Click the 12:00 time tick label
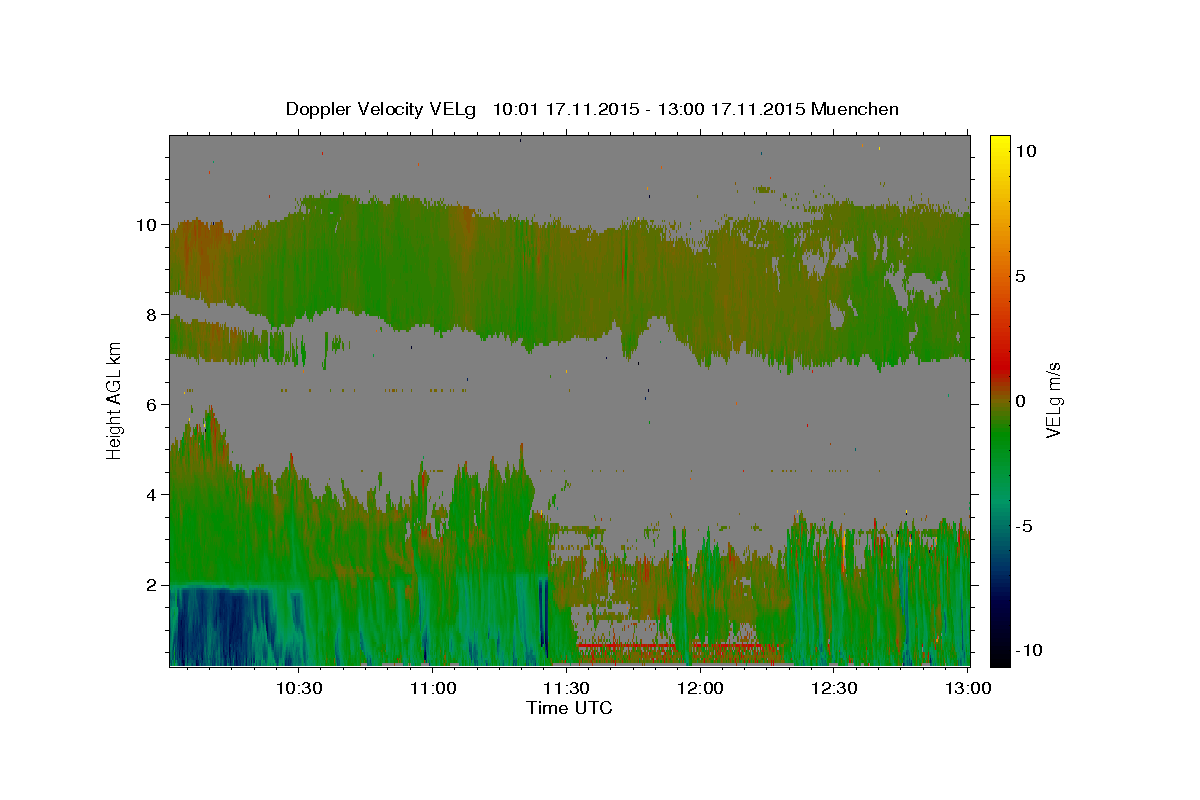1200x800 pixels. tap(701, 688)
